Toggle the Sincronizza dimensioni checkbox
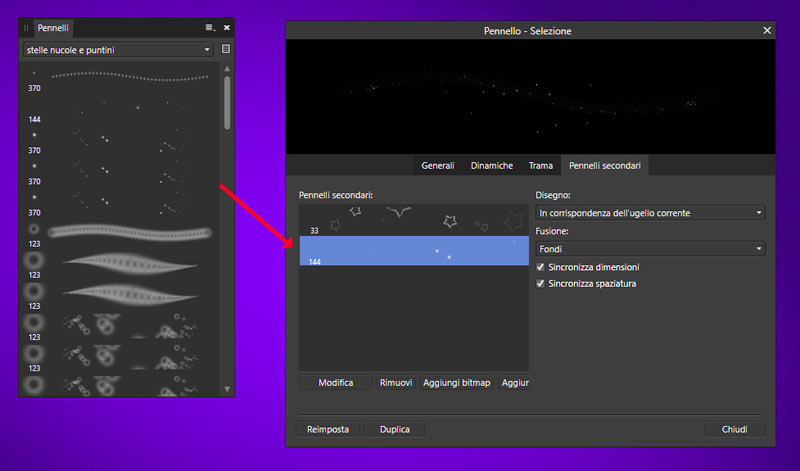 pos(540,267)
